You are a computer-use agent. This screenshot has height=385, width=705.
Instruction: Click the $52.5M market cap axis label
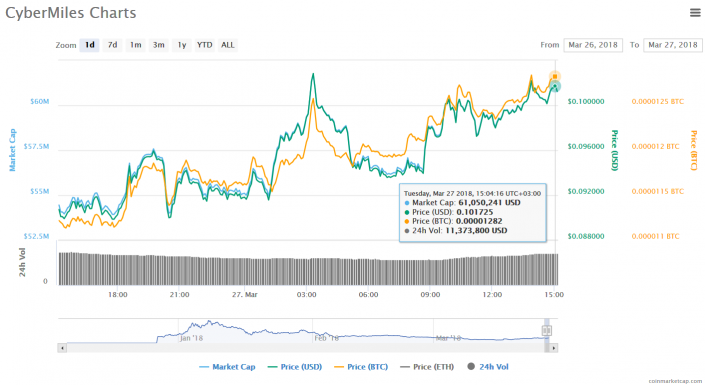[36, 237]
